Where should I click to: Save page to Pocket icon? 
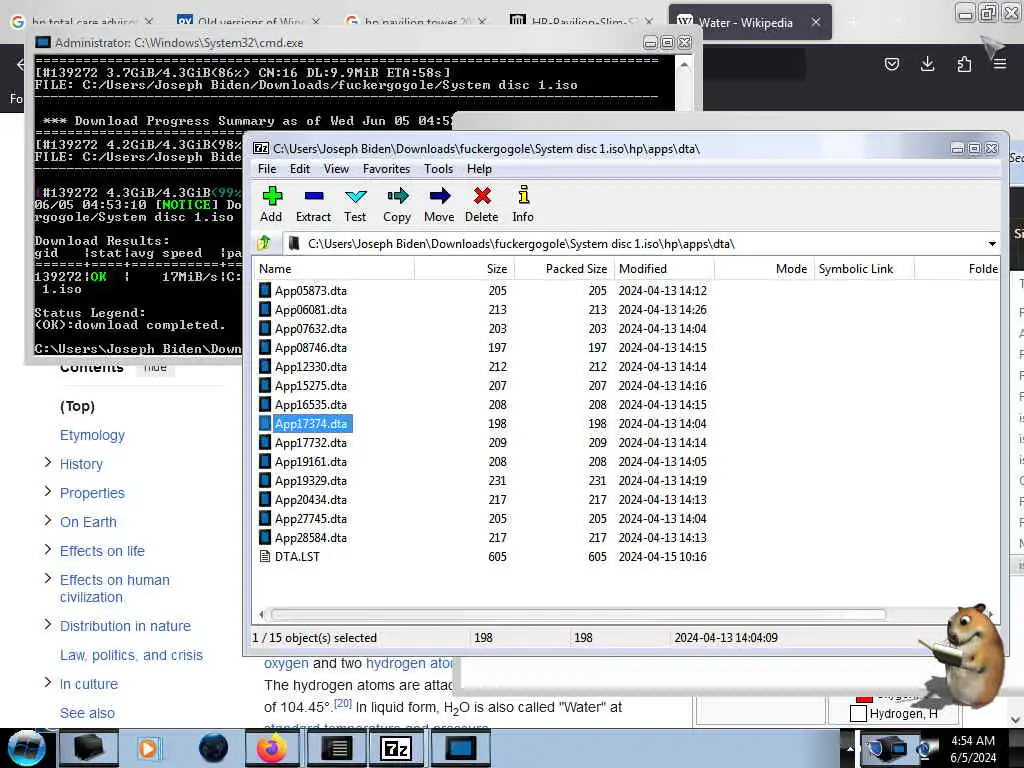tap(891, 64)
